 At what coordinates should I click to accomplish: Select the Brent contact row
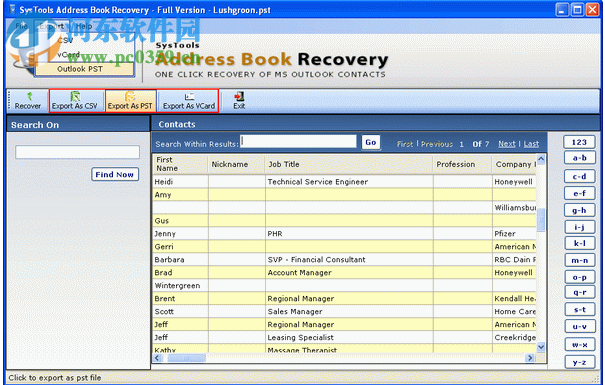[345, 299]
